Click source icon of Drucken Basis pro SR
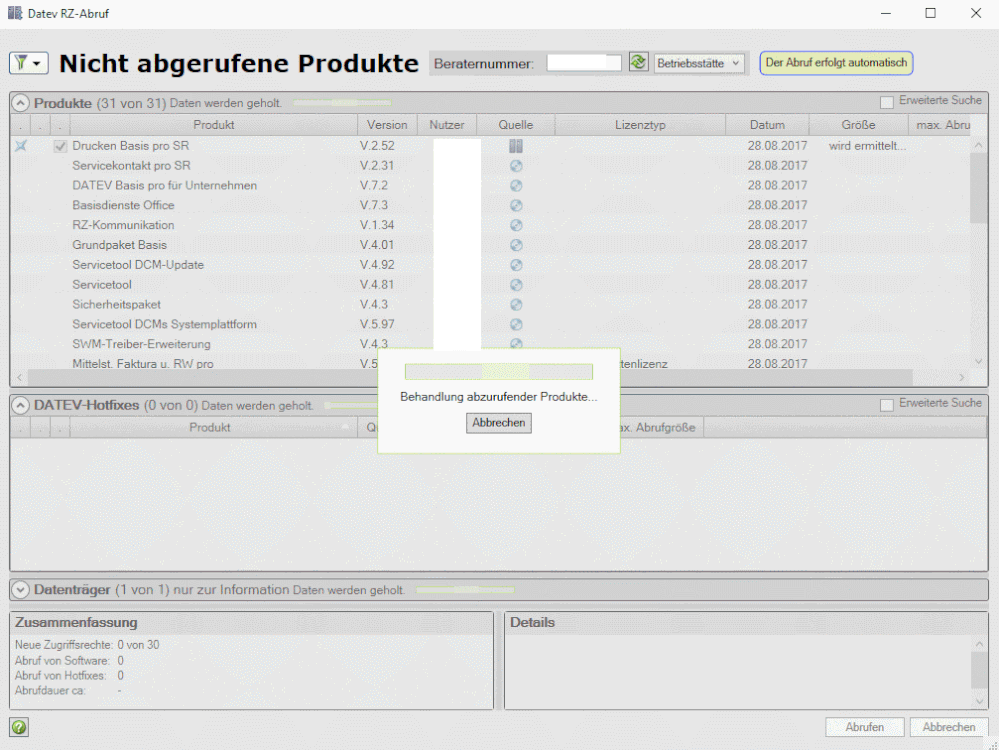Viewport: 999px width, 750px height. point(516,146)
